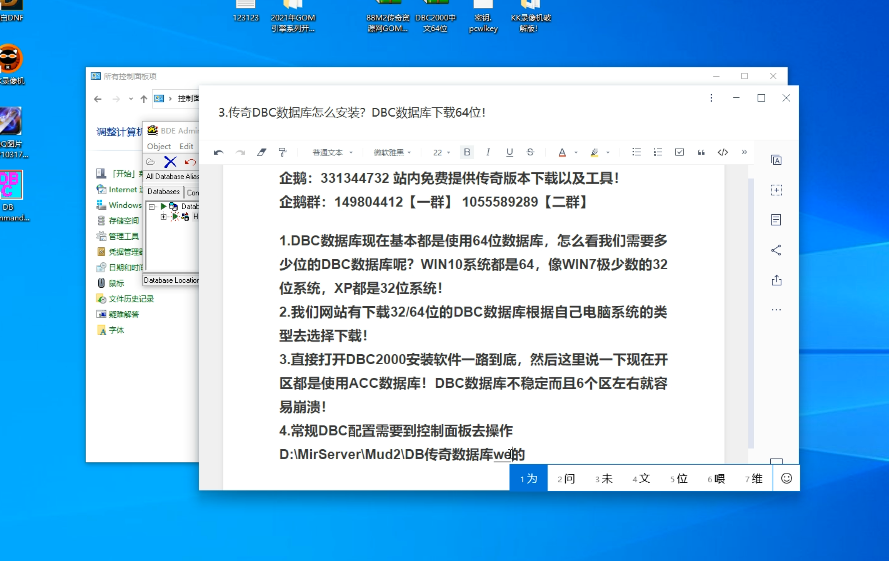Switch to the Configuration tab in BDE
Image resolution: width=889 pixels, height=561 pixels.
(192, 192)
